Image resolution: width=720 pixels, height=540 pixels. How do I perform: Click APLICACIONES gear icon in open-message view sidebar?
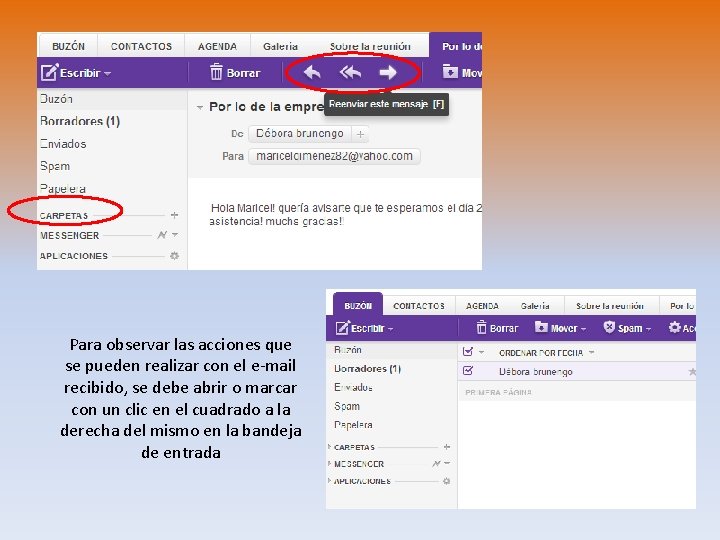pyautogui.click(x=174, y=256)
